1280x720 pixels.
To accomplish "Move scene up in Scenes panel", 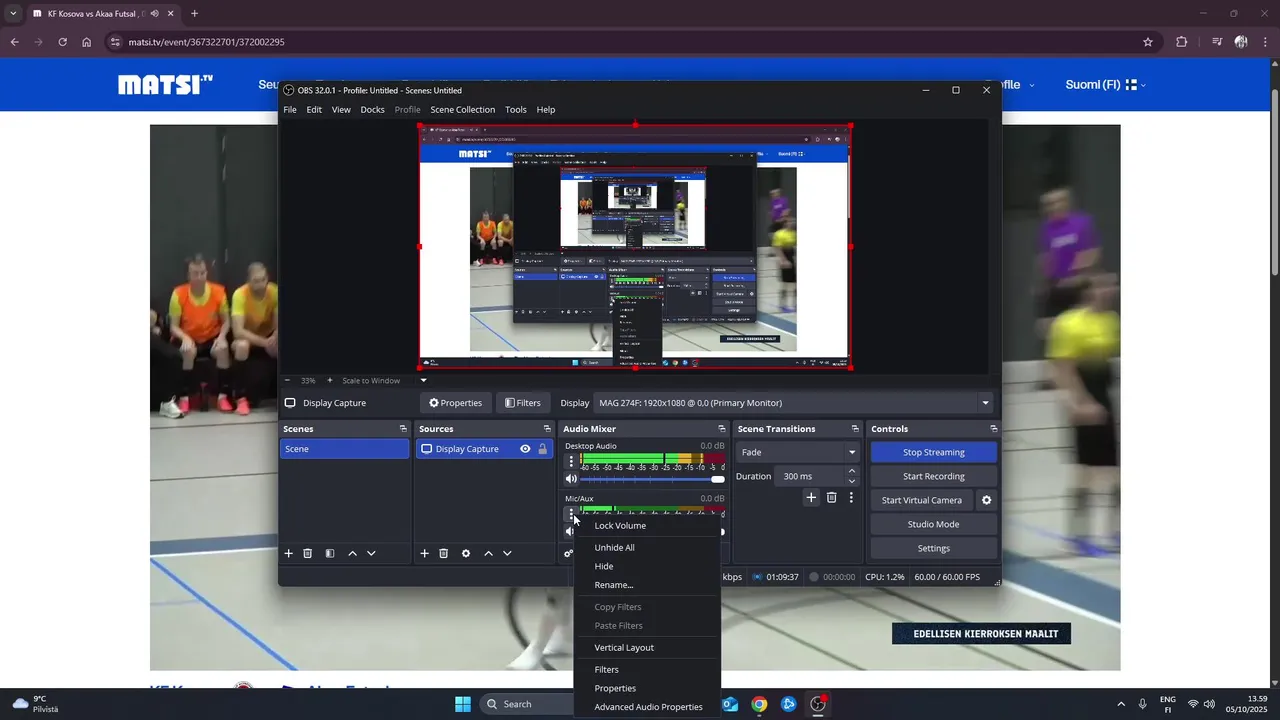I will point(352,553).
